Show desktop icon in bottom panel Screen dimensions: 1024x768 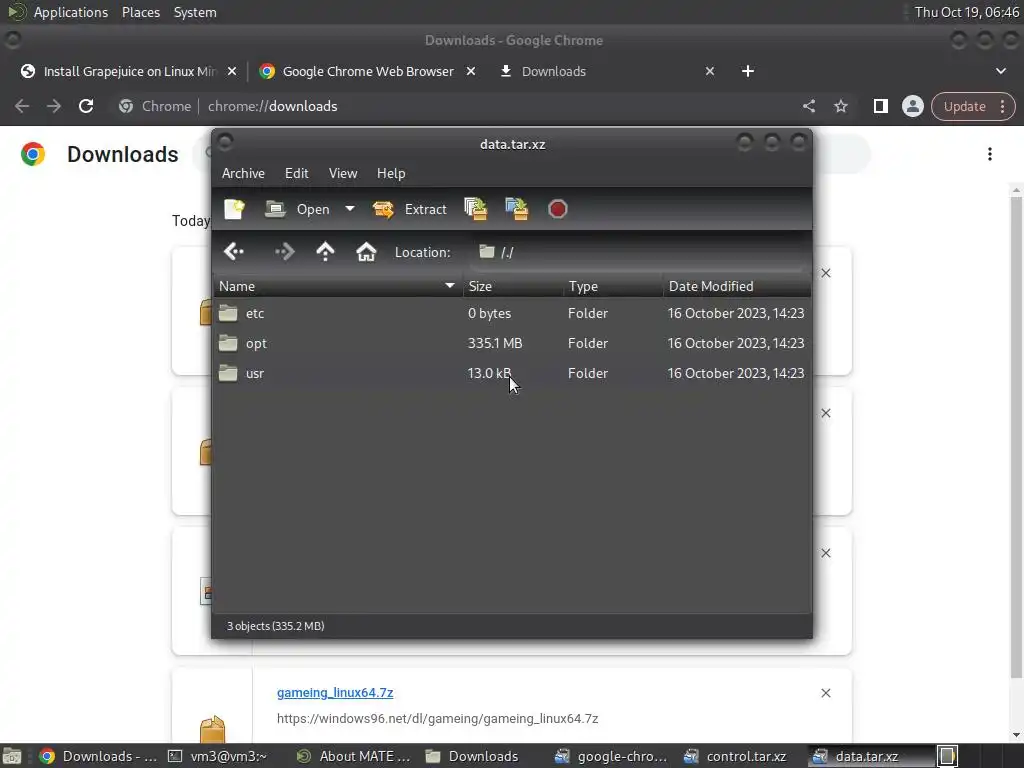click(x=12, y=756)
